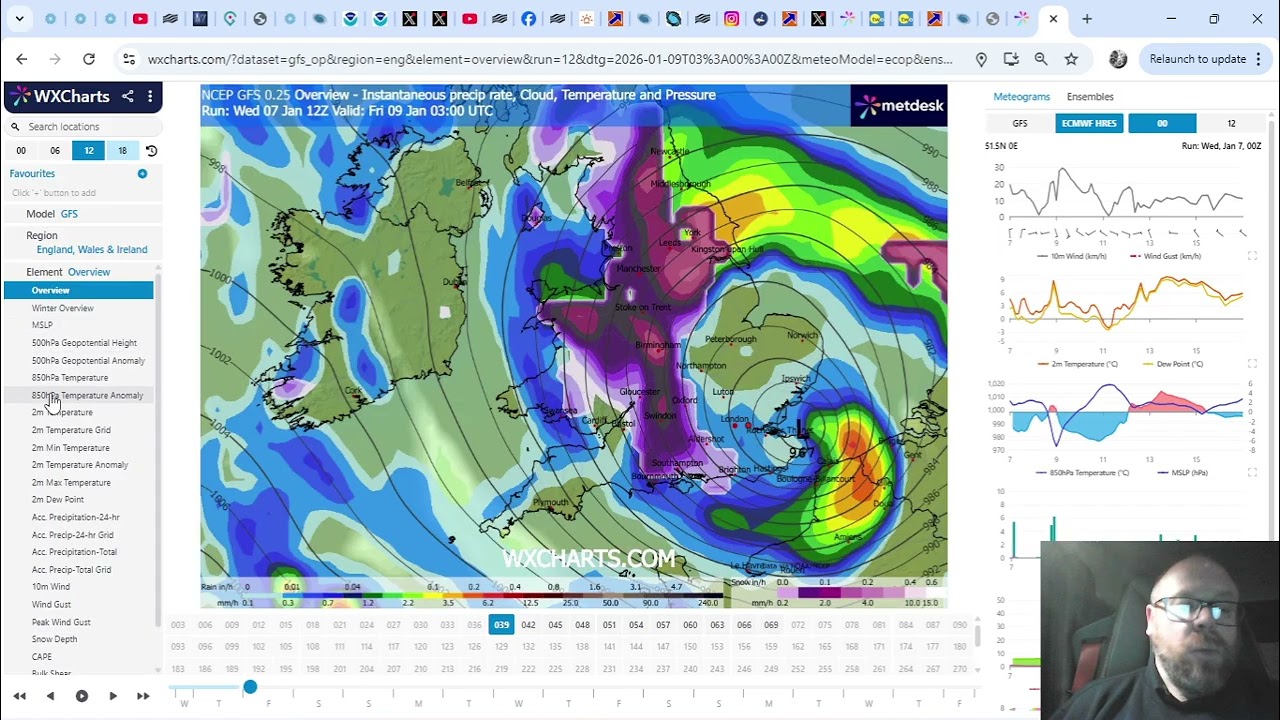Viewport: 1280px width, 720px height.
Task: Click the metdesk logo on the map
Action: pyautogui.click(x=898, y=105)
